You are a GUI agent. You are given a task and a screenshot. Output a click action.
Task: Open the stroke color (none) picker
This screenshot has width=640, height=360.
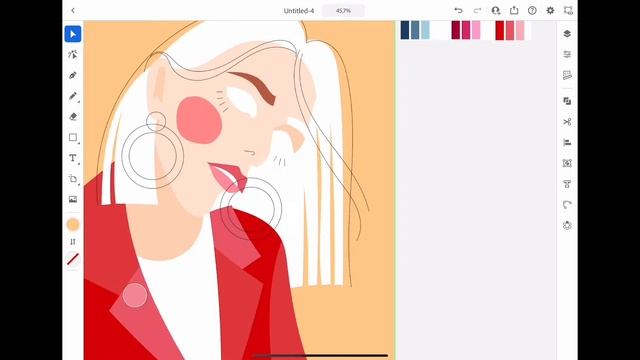coord(73,259)
